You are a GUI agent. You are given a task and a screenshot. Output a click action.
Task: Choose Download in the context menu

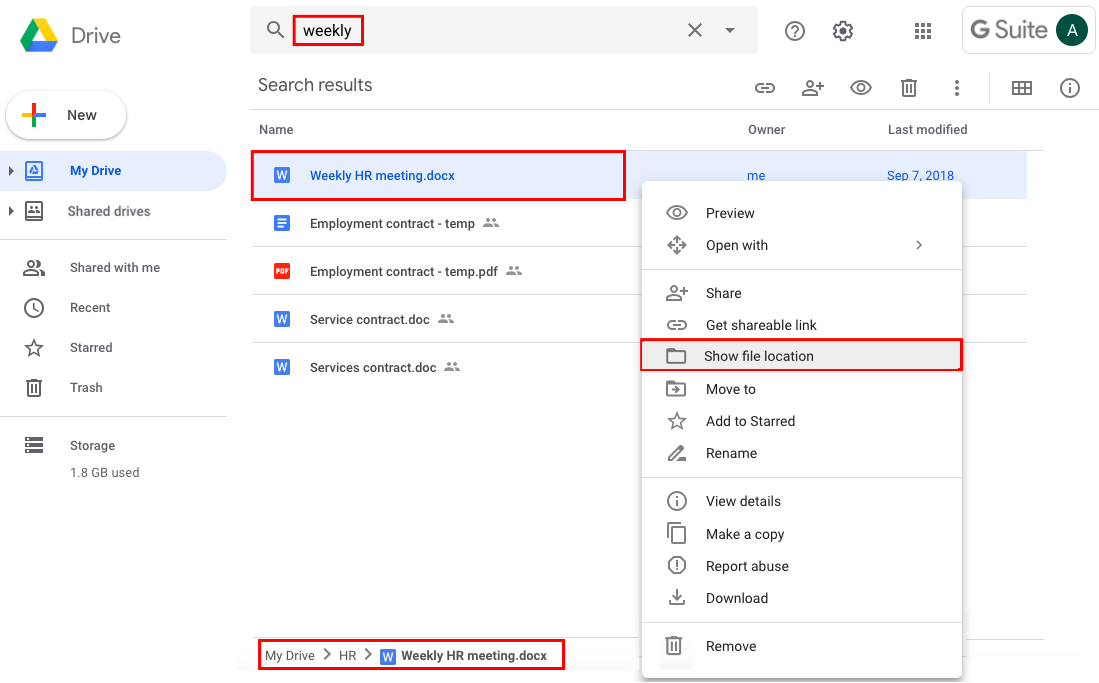(x=801, y=599)
